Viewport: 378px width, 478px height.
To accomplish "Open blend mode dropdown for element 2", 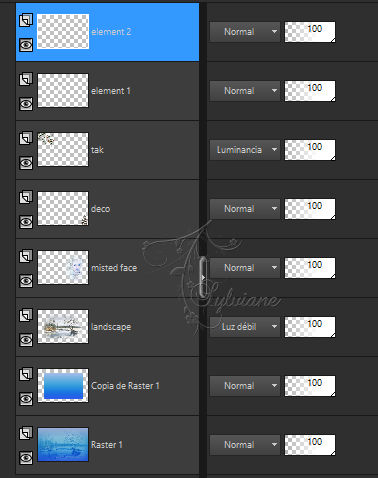I will 245,32.
